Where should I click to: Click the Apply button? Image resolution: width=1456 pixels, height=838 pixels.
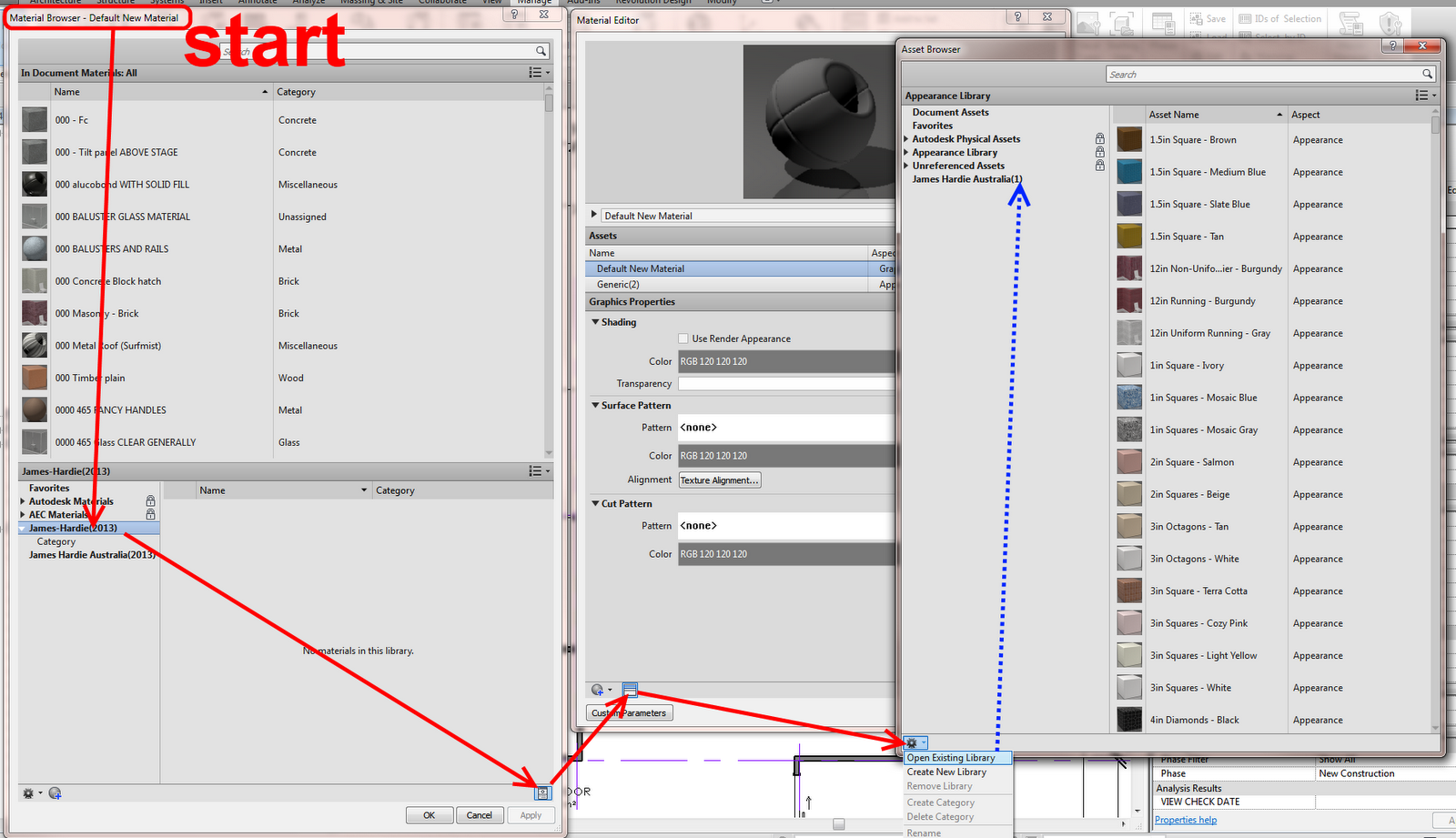tap(531, 815)
